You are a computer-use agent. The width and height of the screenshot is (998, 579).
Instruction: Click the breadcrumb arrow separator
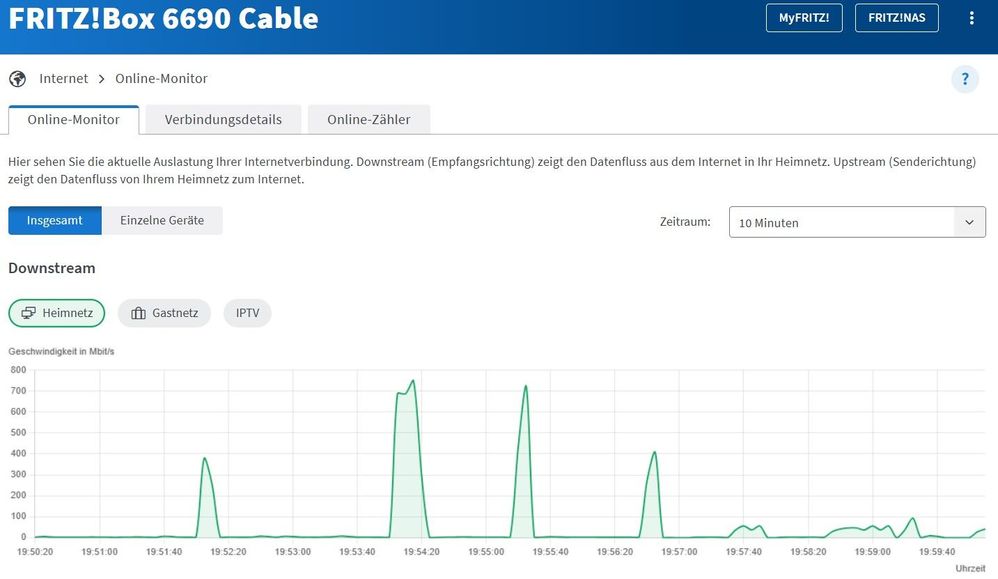[102, 78]
